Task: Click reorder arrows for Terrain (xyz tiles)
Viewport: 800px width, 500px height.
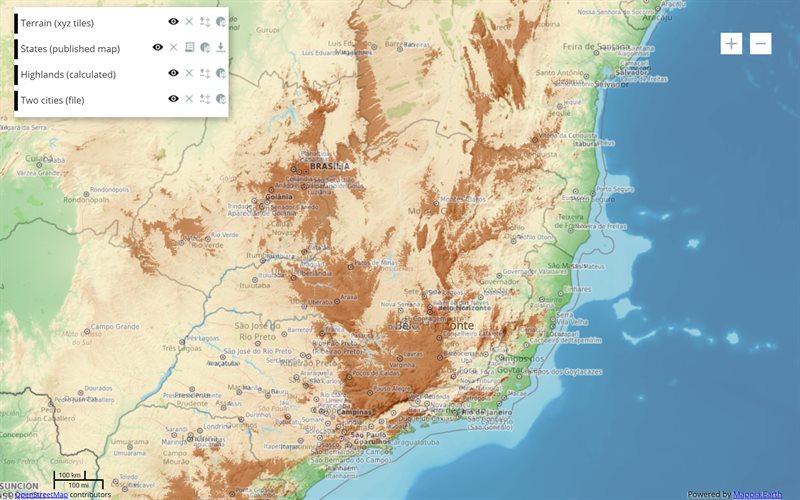Action: (205, 21)
